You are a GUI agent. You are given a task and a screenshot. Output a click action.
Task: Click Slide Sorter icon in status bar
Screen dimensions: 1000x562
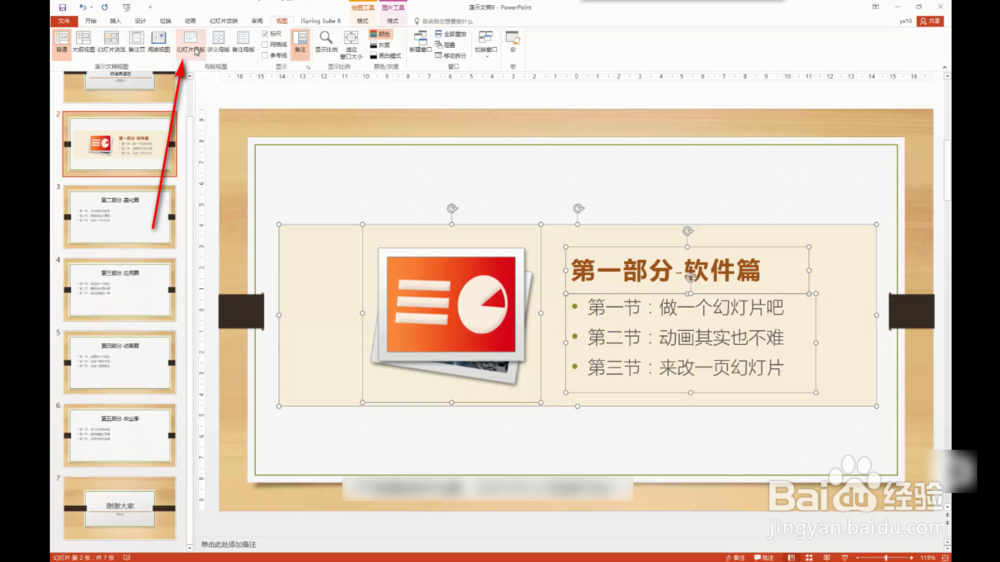(x=809, y=558)
